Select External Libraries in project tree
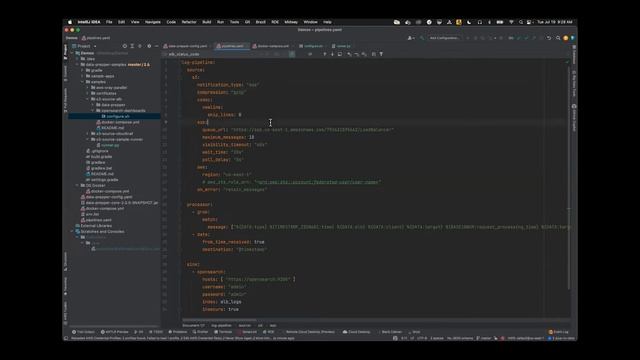Screen dimensions: 640x360 [96, 226]
